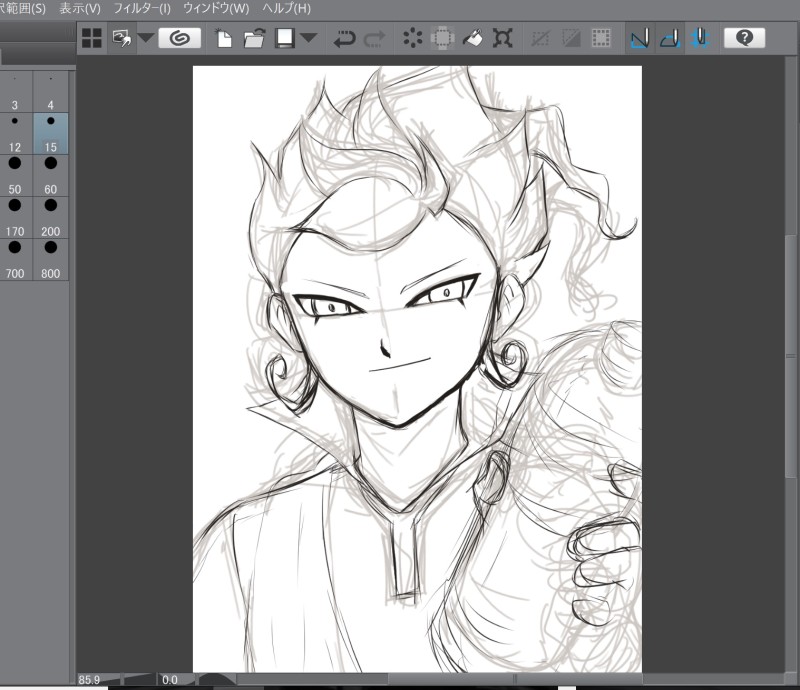Click the grid quick-access icon

tap(92, 38)
